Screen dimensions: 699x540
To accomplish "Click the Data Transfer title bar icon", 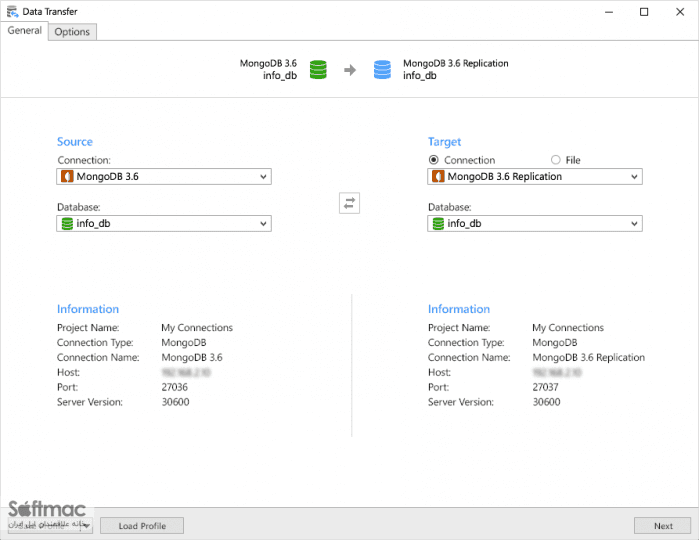I will 12,12.
